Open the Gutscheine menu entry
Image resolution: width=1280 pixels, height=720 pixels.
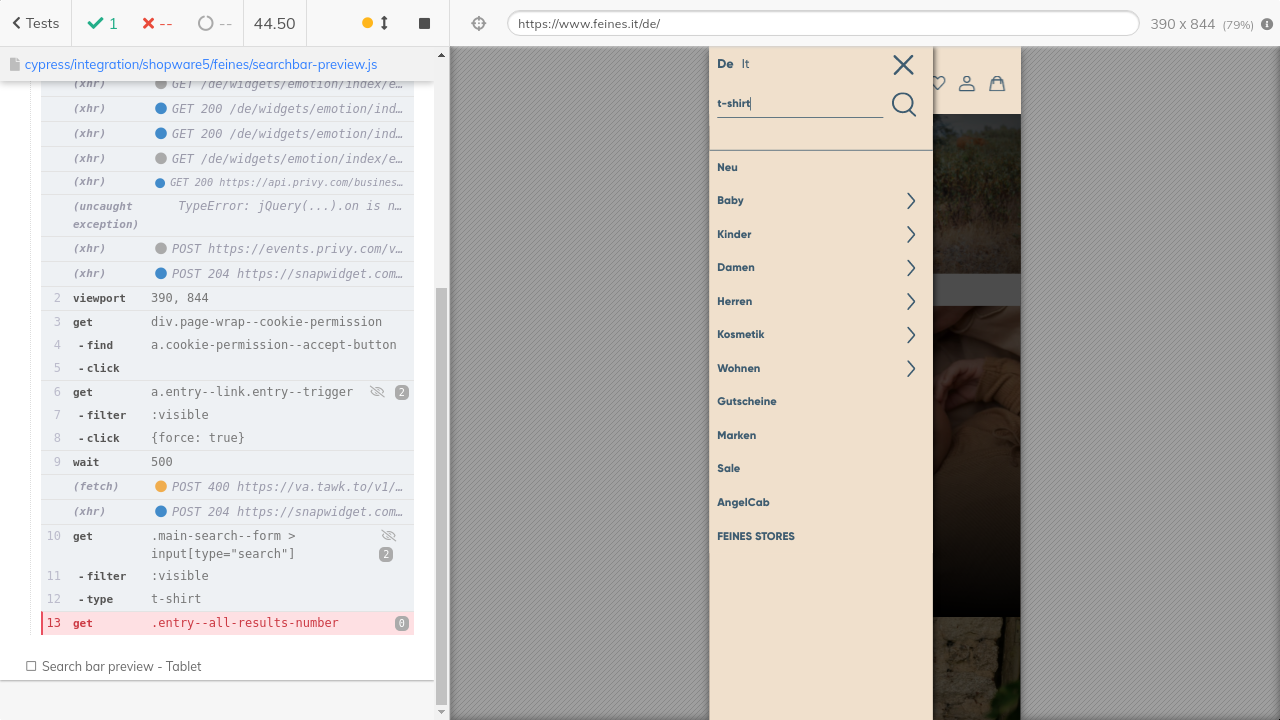(x=746, y=401)
